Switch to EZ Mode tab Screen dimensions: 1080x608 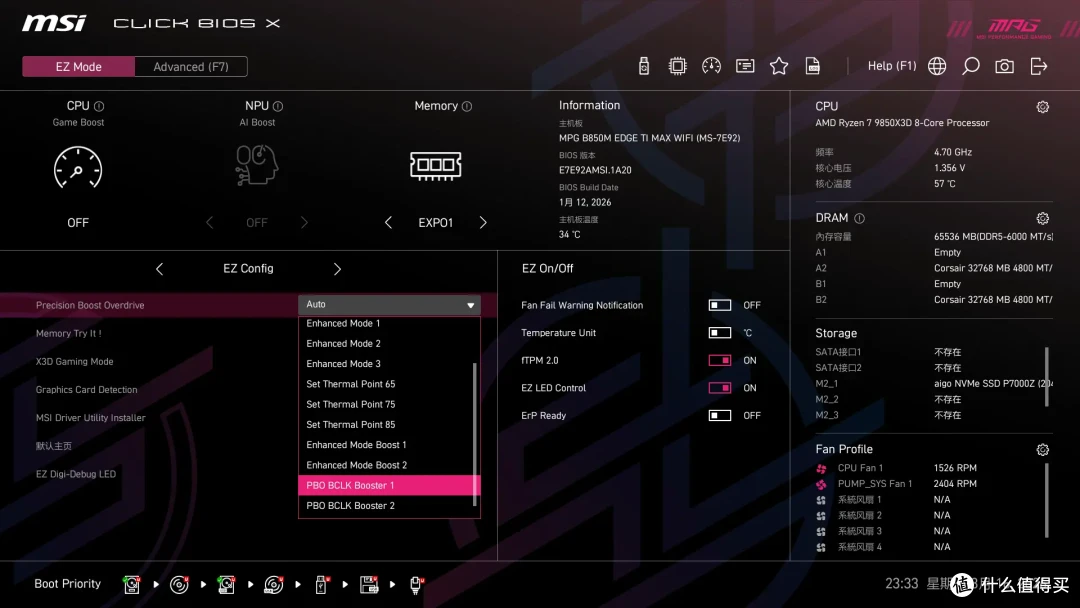79,67
